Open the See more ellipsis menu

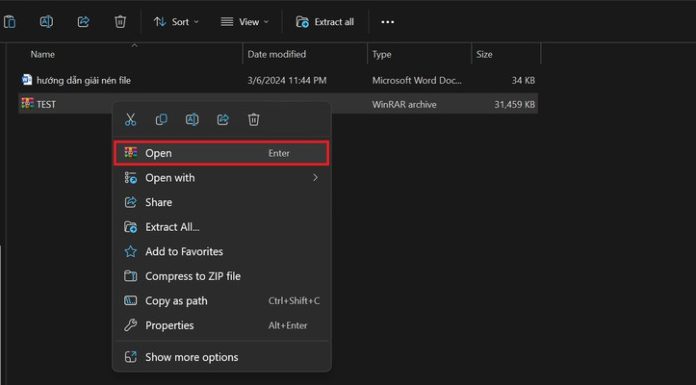click(388, 22)
